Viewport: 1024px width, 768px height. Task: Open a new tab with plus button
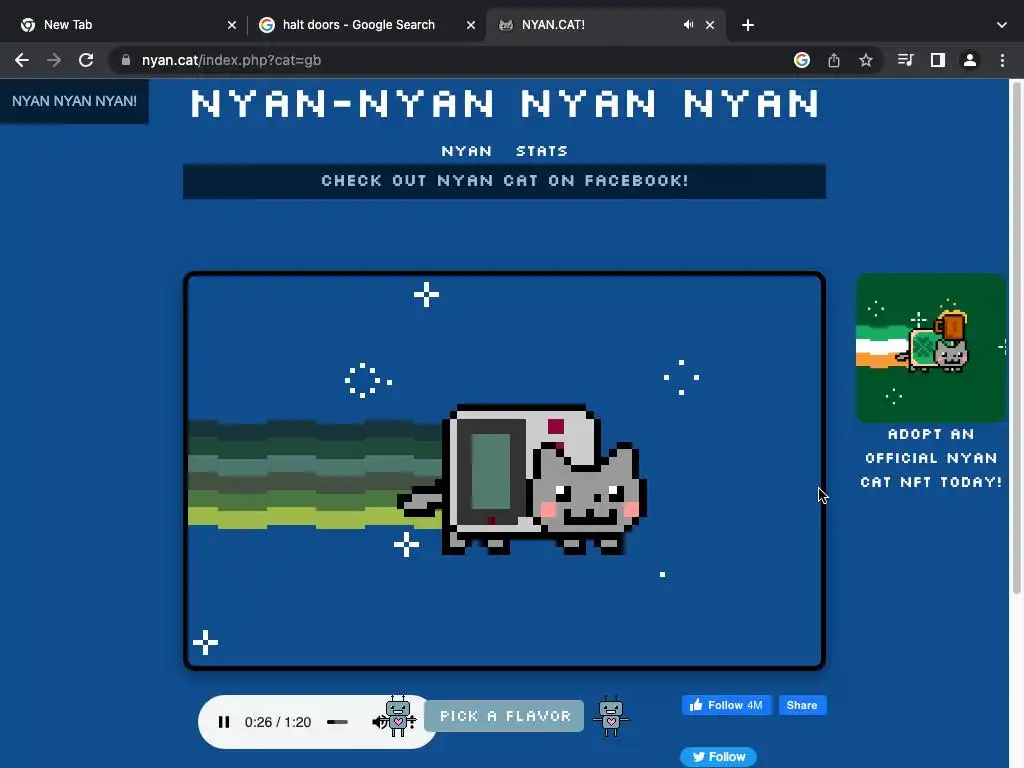(x=748, y=25)
